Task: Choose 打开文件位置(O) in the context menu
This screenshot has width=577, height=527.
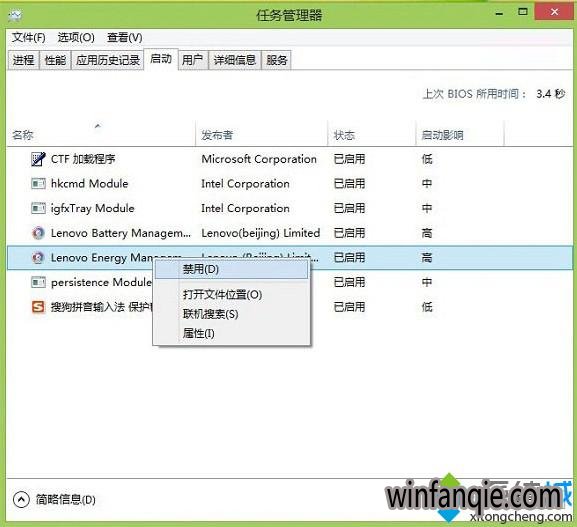Action: coord(223,294)
